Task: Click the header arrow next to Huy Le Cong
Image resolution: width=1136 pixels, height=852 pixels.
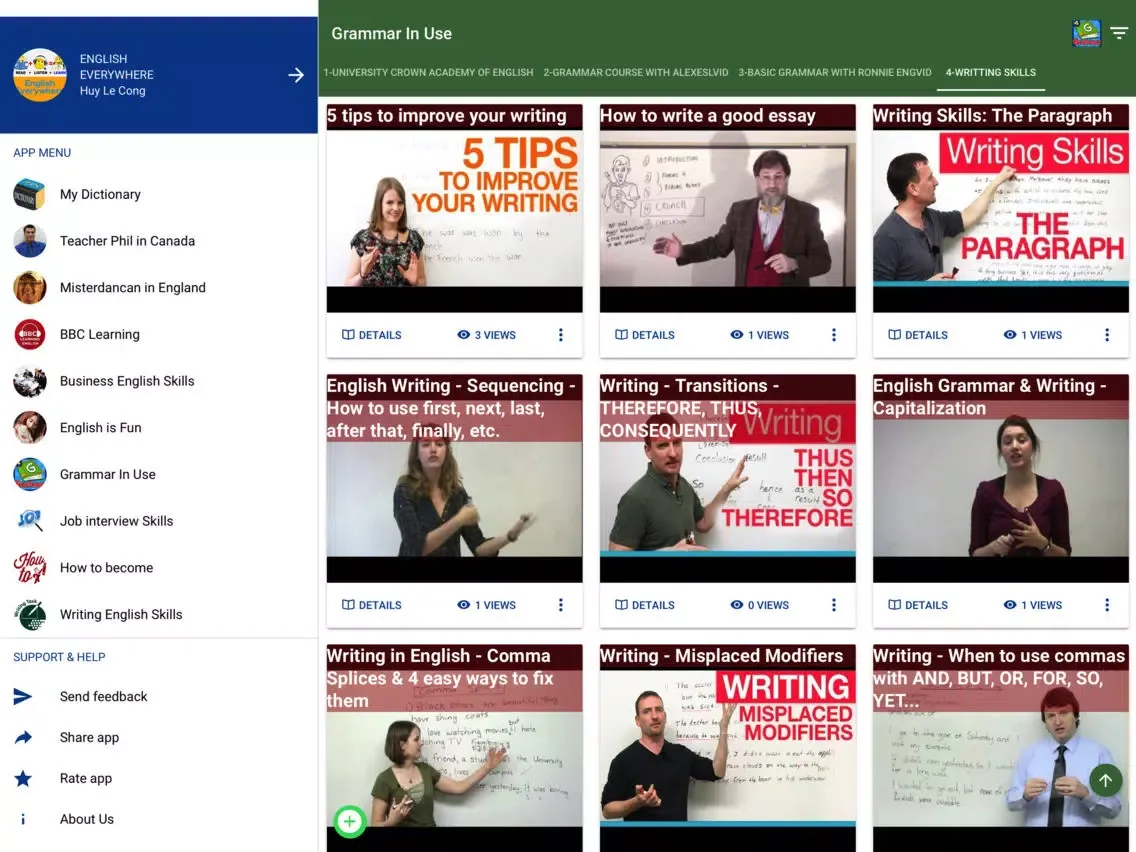Action: [296, 75]
